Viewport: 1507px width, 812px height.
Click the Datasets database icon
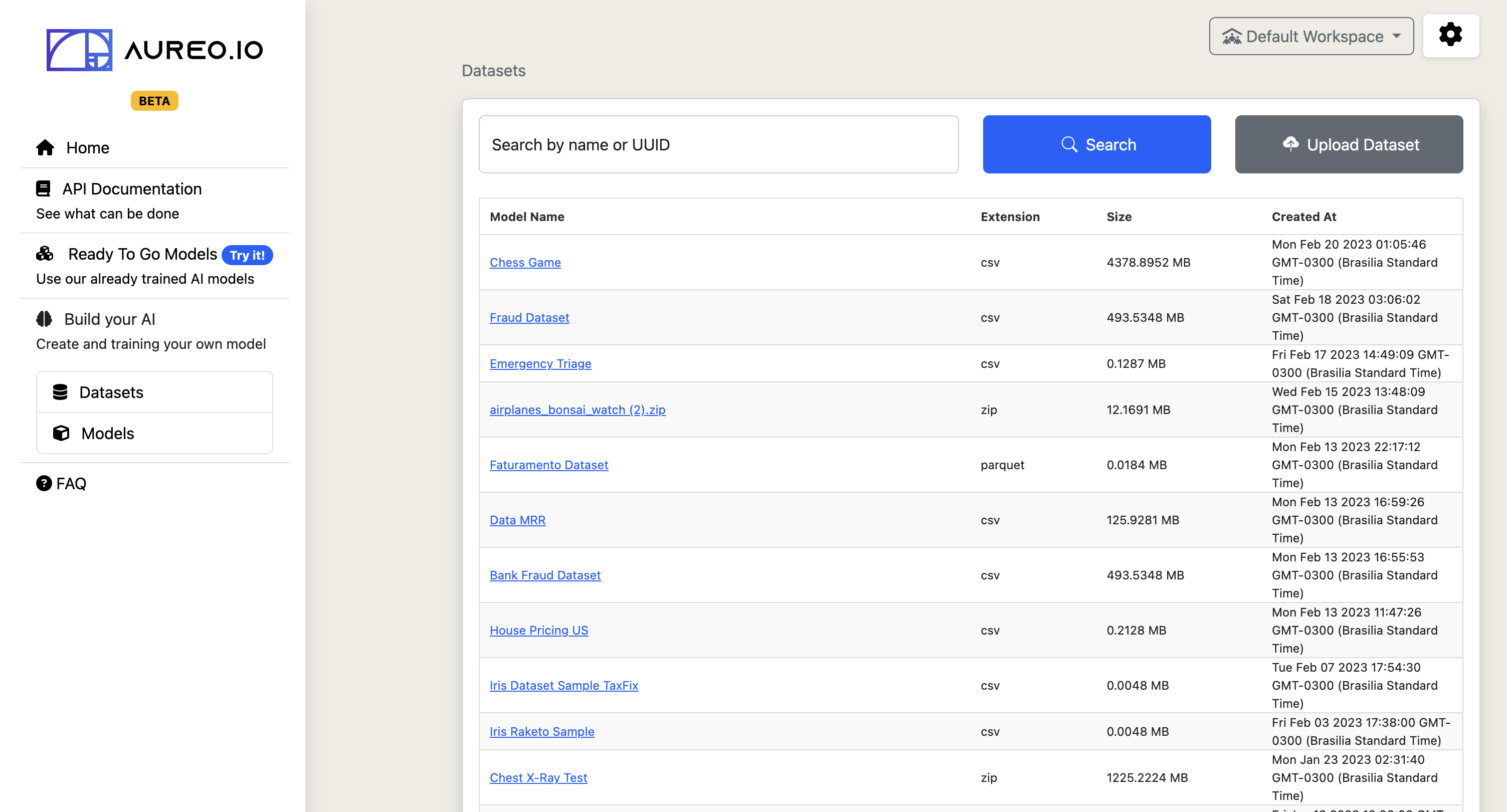click(60, 392)
